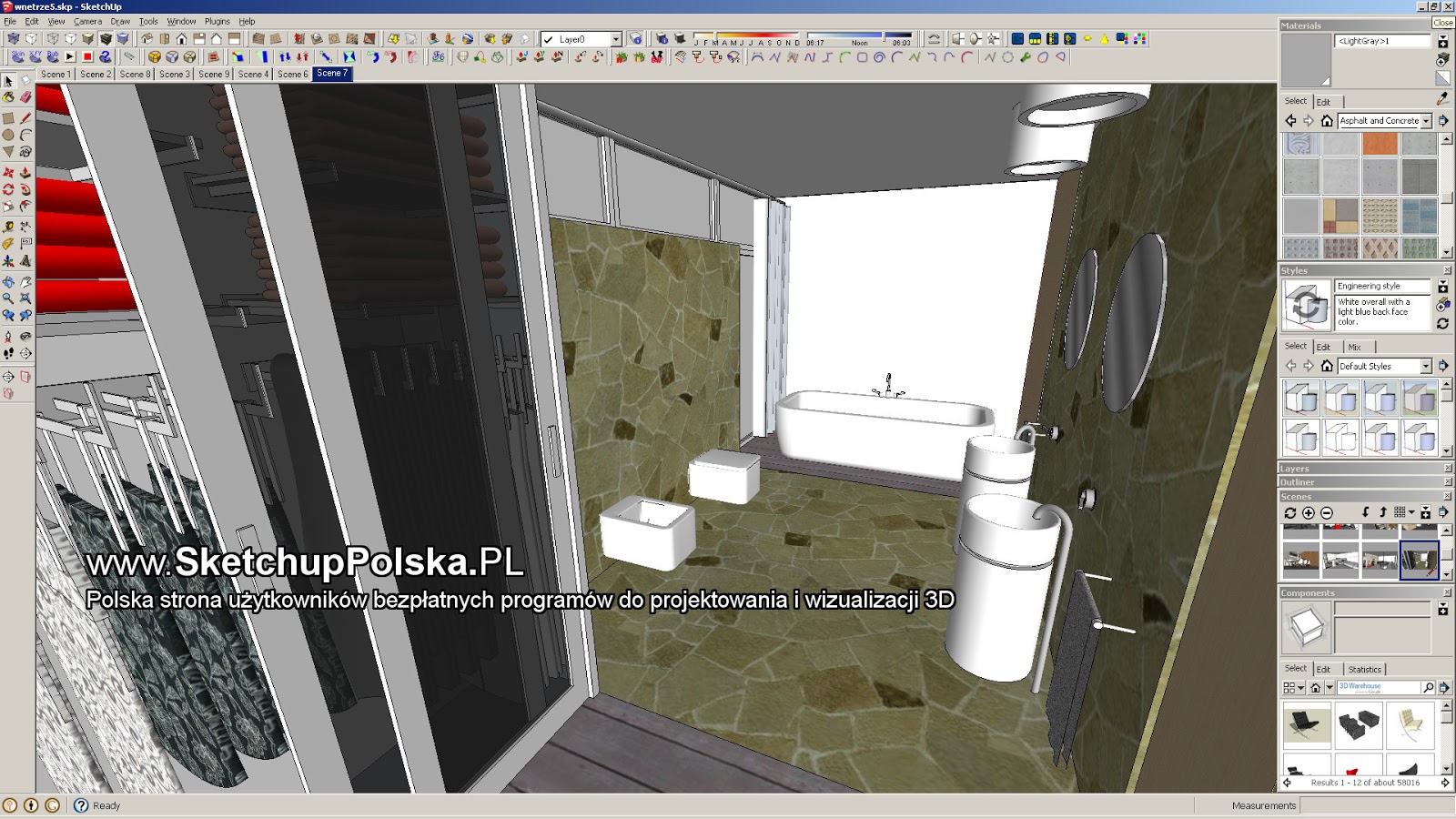
Task: Choose the Move tool
Action: (8, 172)
